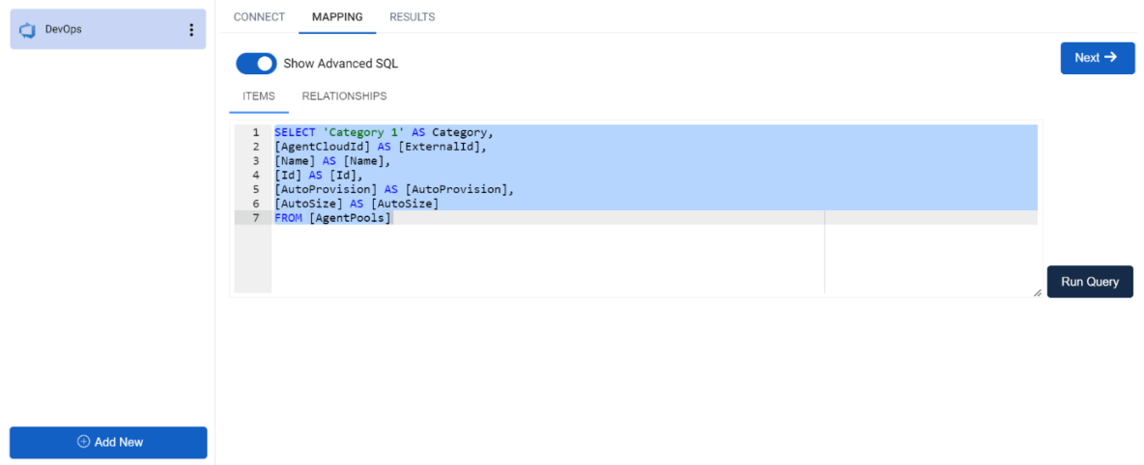
Task: Click the Run Query button
Action: [x=1090, y=282]
